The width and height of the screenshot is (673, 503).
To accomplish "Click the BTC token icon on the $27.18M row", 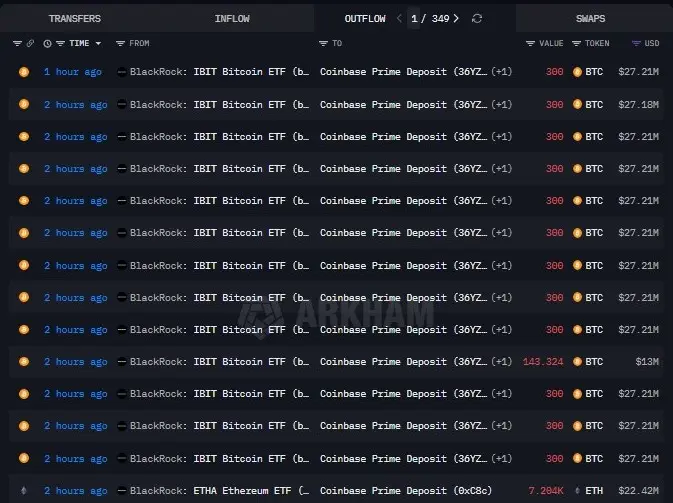I will 577,104.
